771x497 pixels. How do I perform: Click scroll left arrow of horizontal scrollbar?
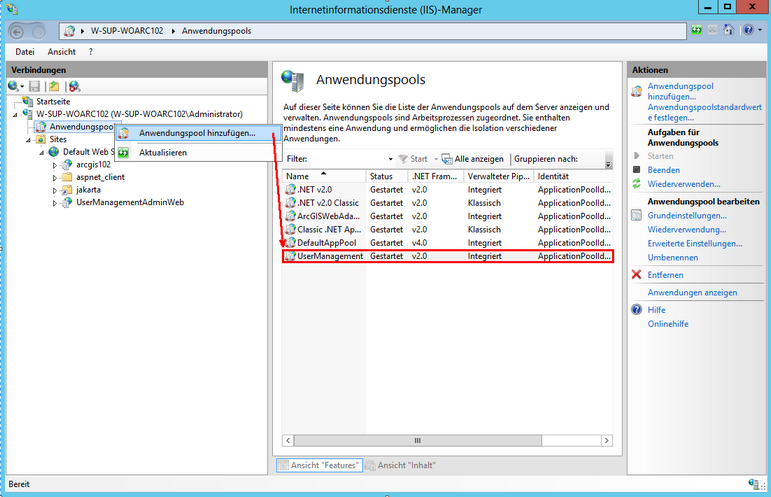[x=288, y=440]
